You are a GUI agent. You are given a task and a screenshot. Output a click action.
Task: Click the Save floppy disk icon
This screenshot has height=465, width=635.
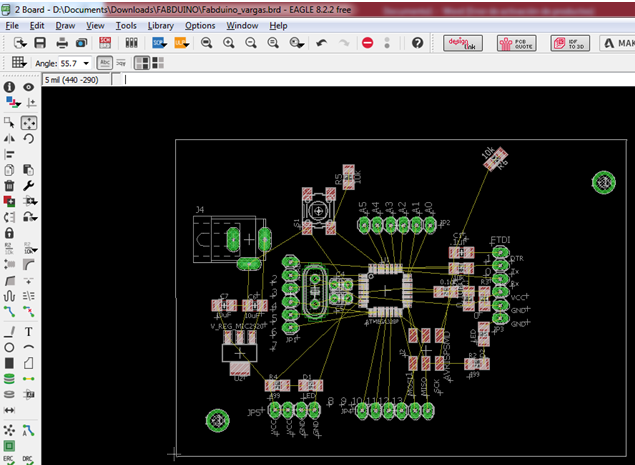40,43
